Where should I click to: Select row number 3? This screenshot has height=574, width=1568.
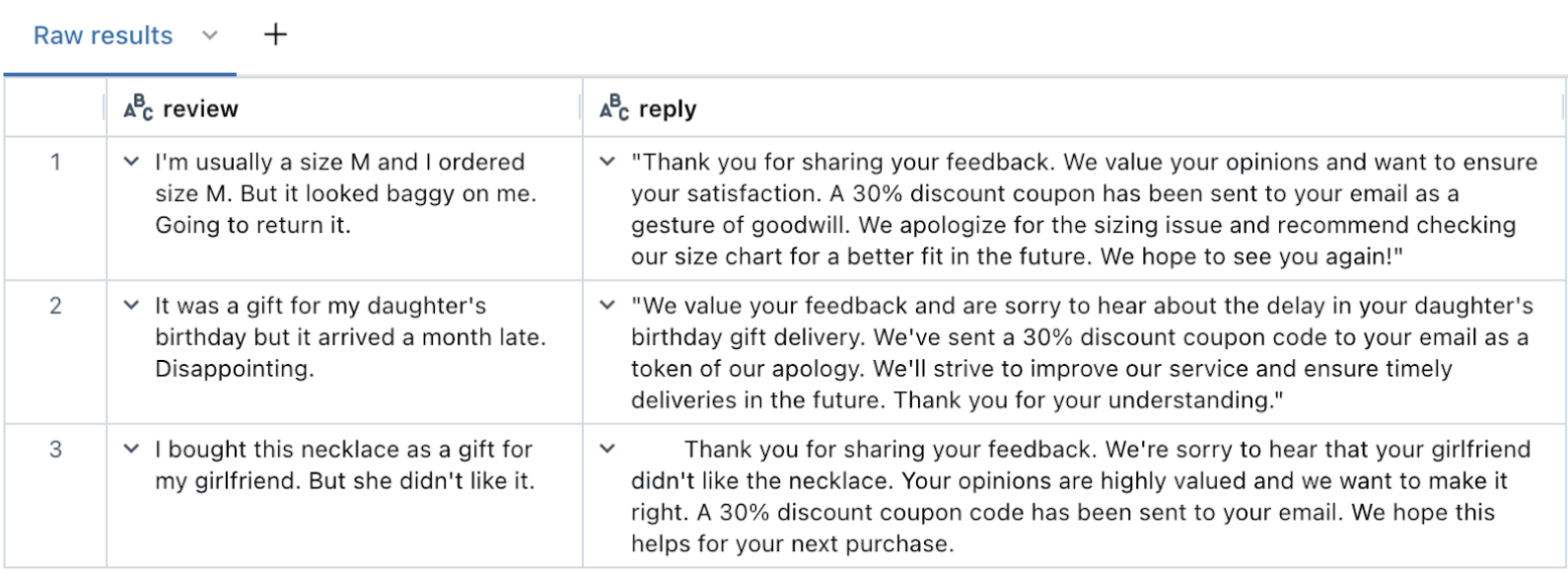(55, 450)
